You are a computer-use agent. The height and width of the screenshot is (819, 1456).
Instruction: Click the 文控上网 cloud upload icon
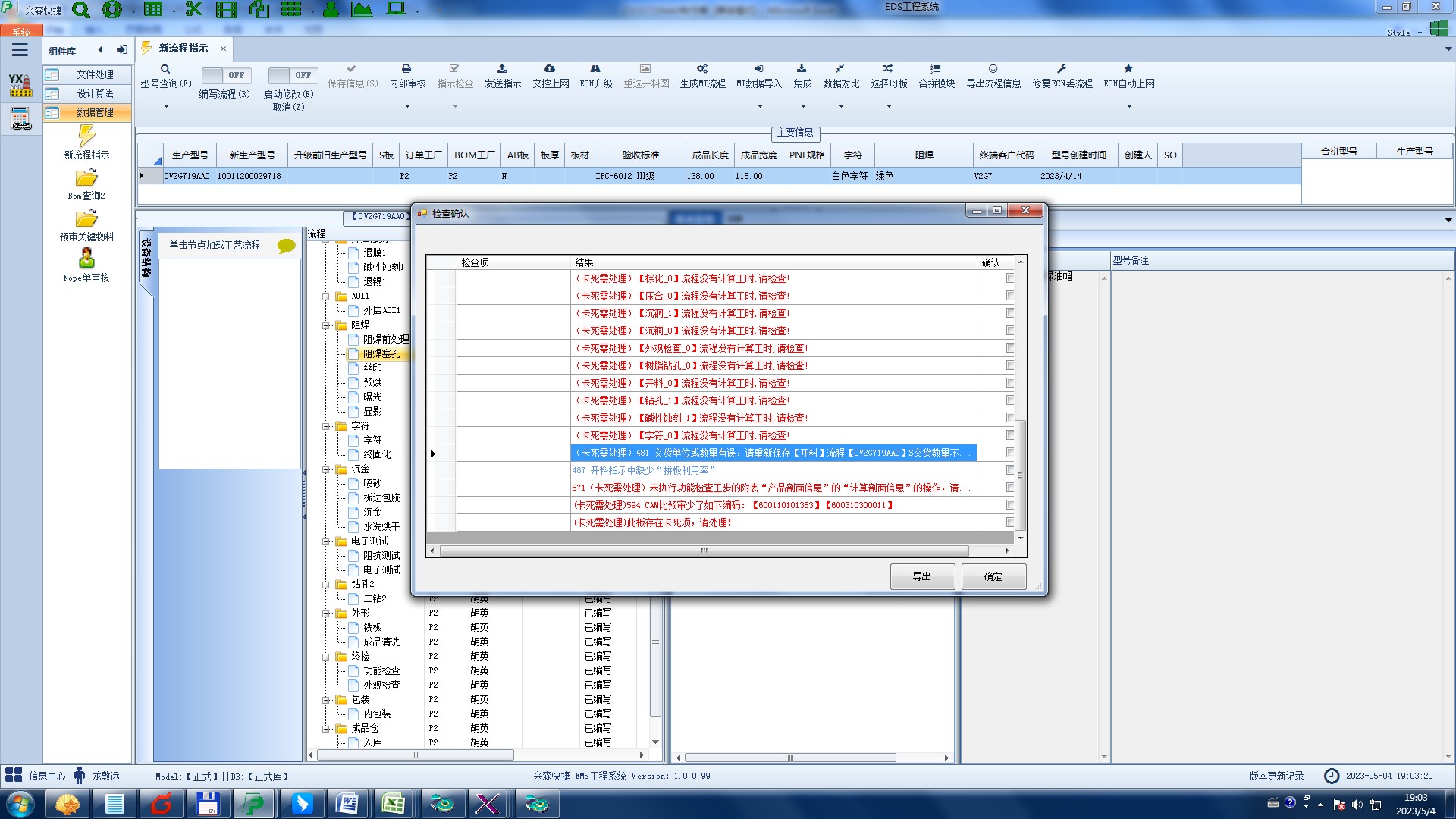click(550, 69)
